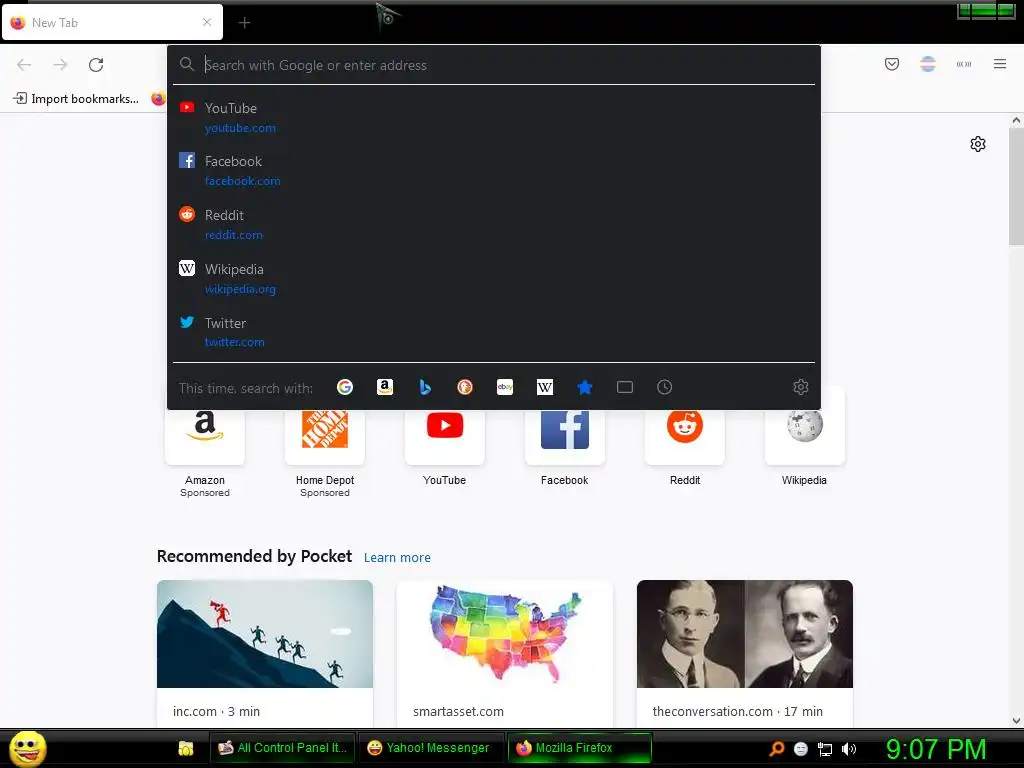Search this time with Google icon
This screenshot has width=1024, height=768.
coord(345,387)
